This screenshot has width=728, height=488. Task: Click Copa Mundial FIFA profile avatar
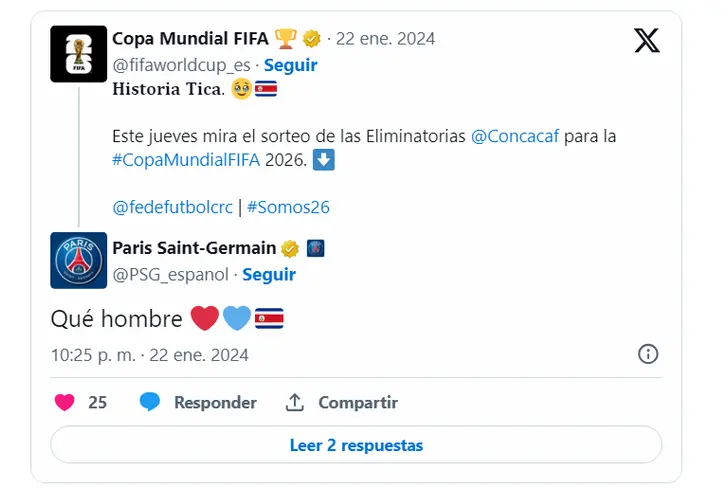[78, 54]
